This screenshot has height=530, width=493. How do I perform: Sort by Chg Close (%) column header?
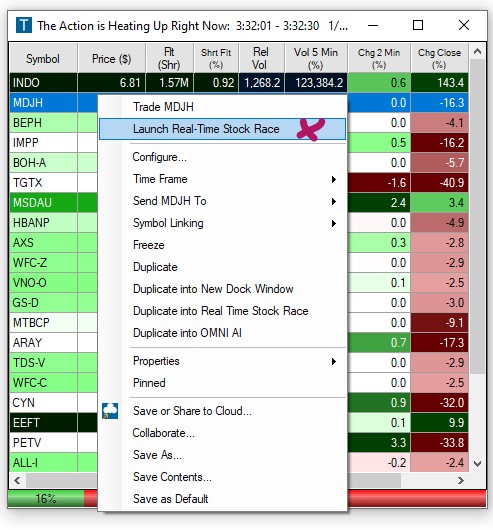click(x=439, y=58)
